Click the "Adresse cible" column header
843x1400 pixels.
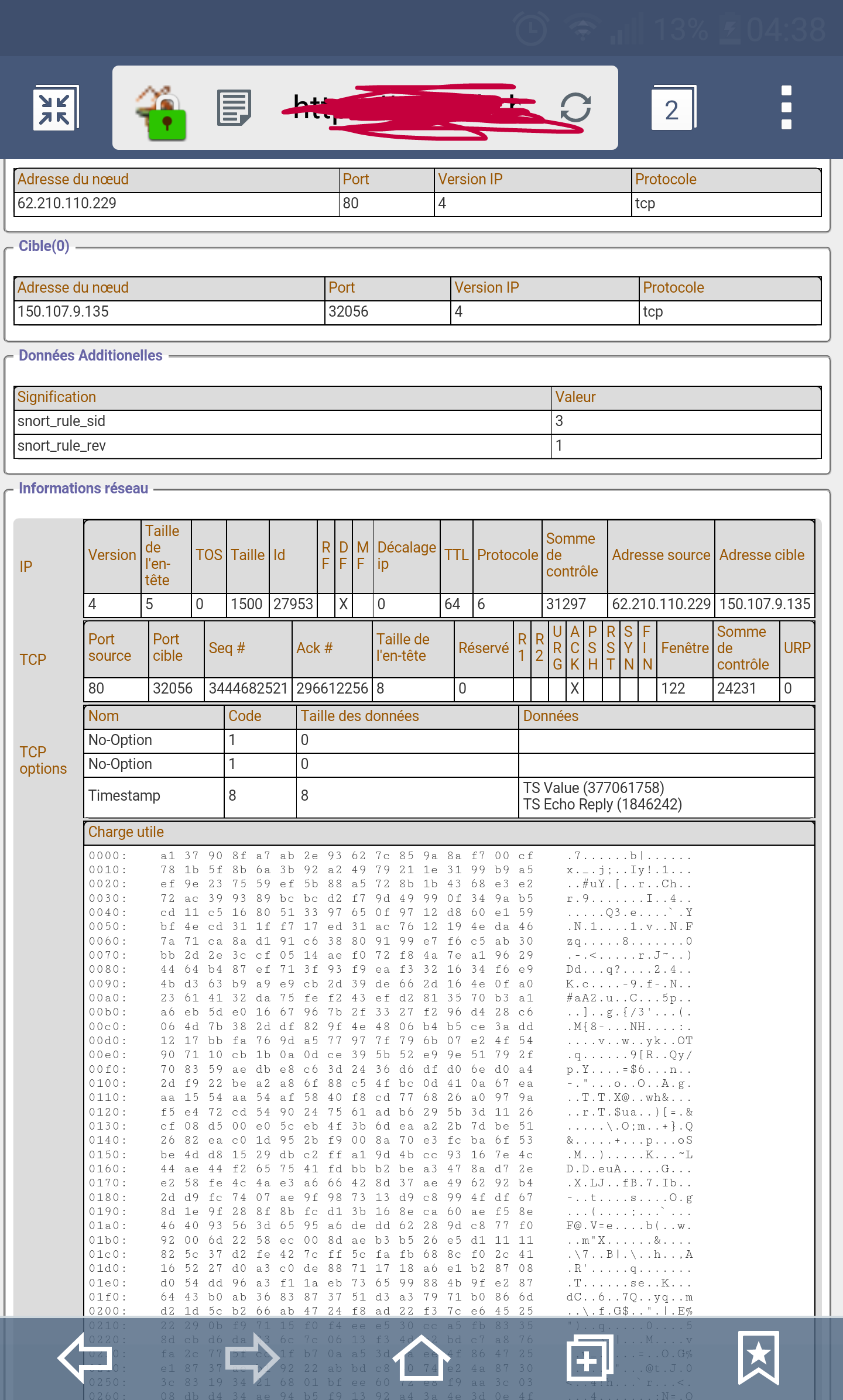point(765,555)
